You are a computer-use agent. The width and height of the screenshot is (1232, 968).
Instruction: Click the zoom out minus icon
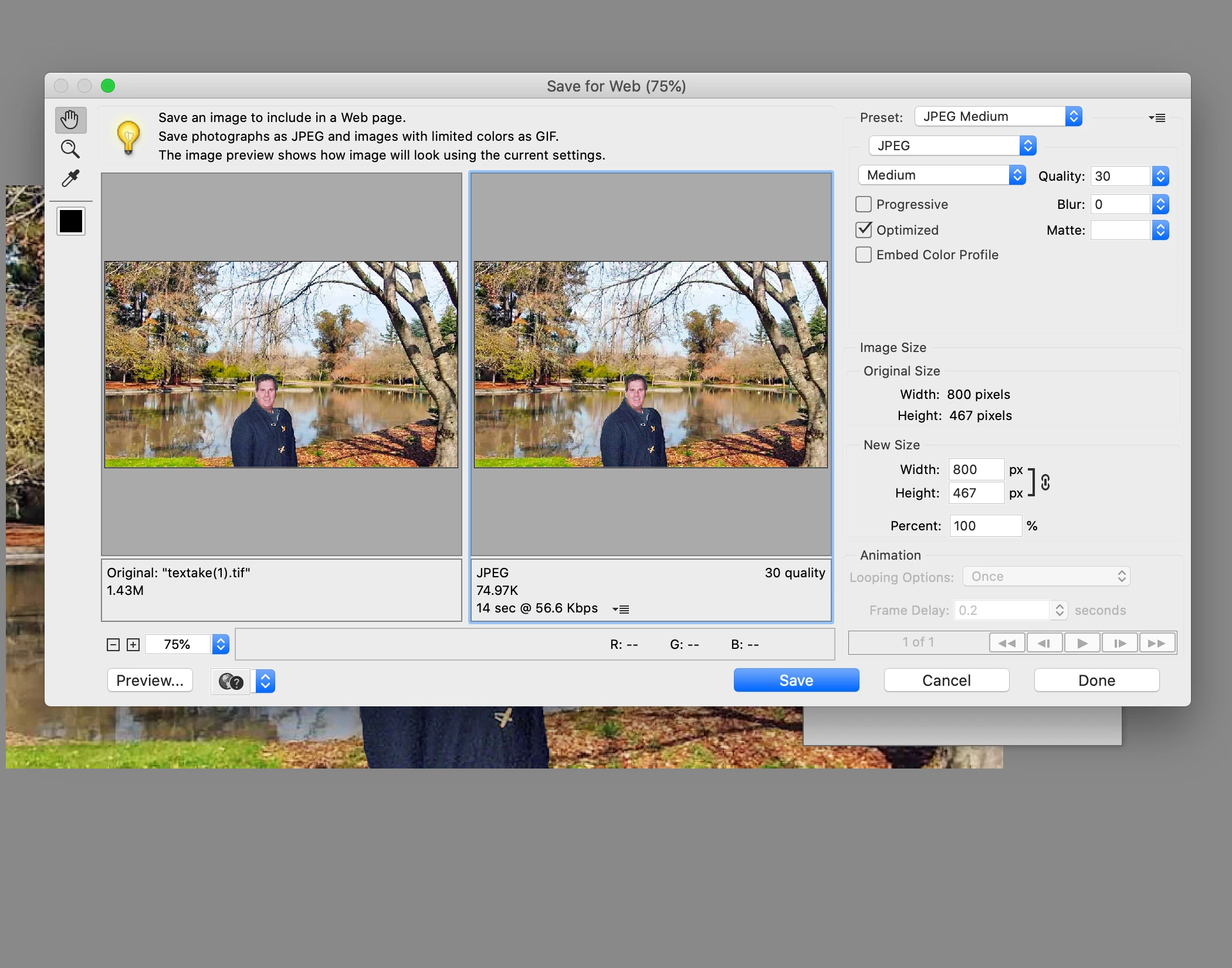pyautogui.click(x=113, y=645)
